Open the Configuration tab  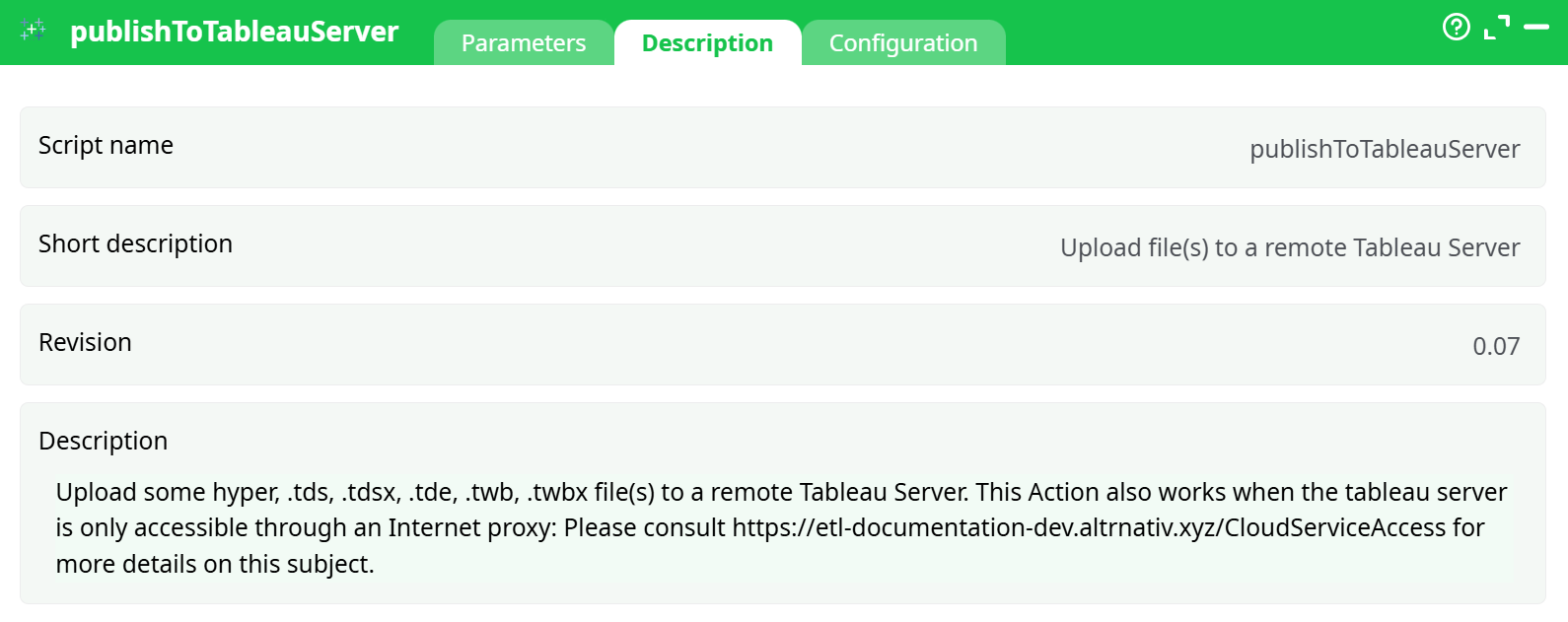902,42
